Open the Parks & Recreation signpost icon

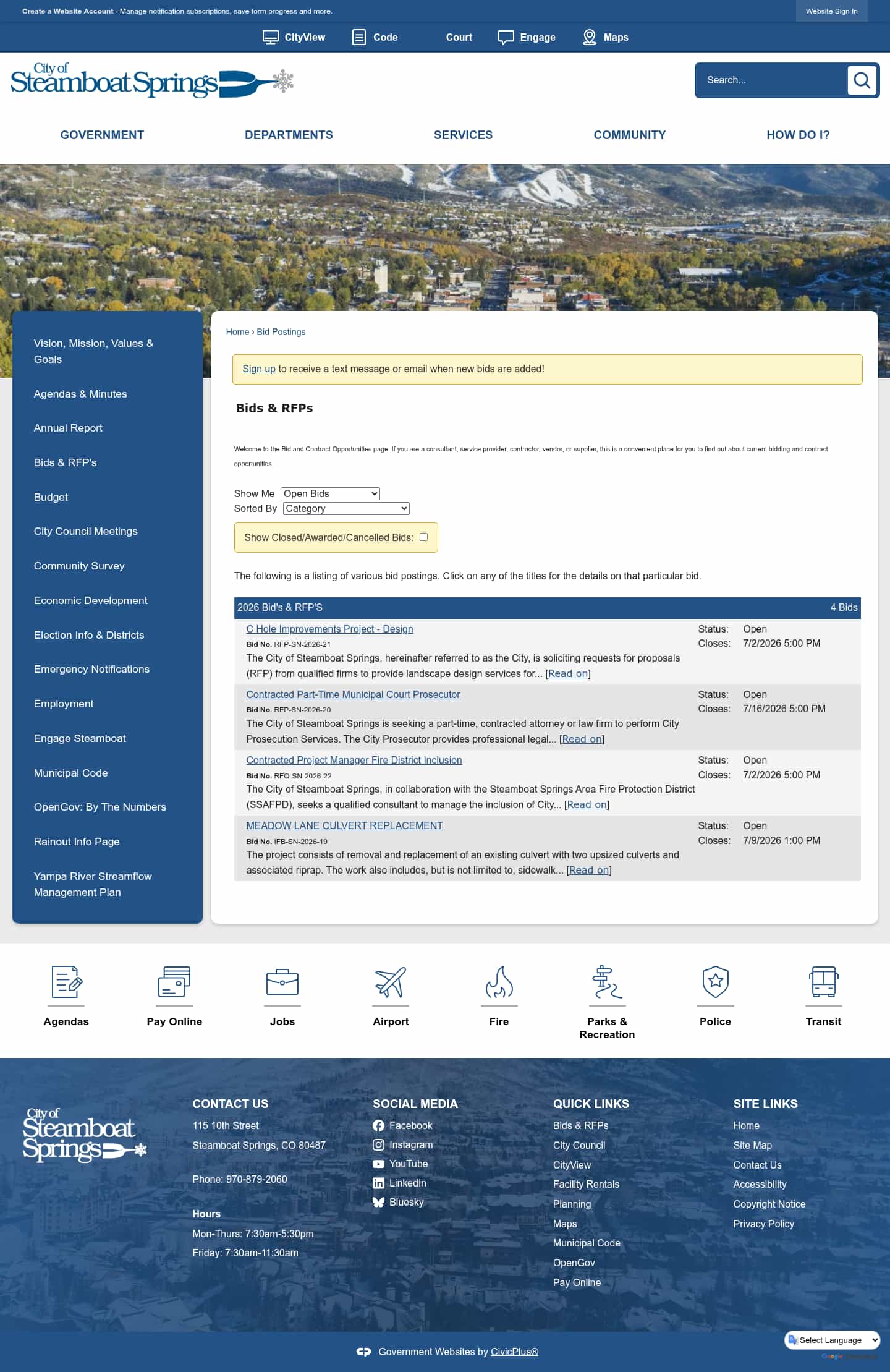(x=607, y=982)
